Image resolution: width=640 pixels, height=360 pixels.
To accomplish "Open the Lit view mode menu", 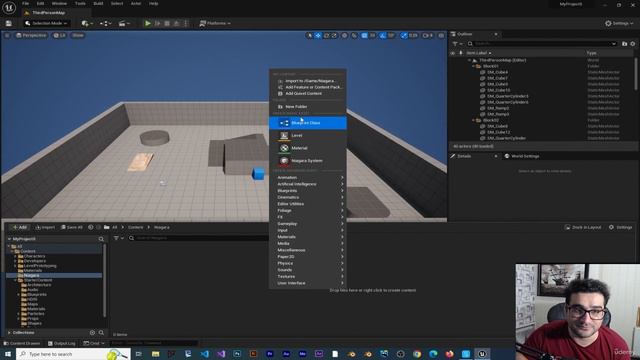I will click(60, 36).
